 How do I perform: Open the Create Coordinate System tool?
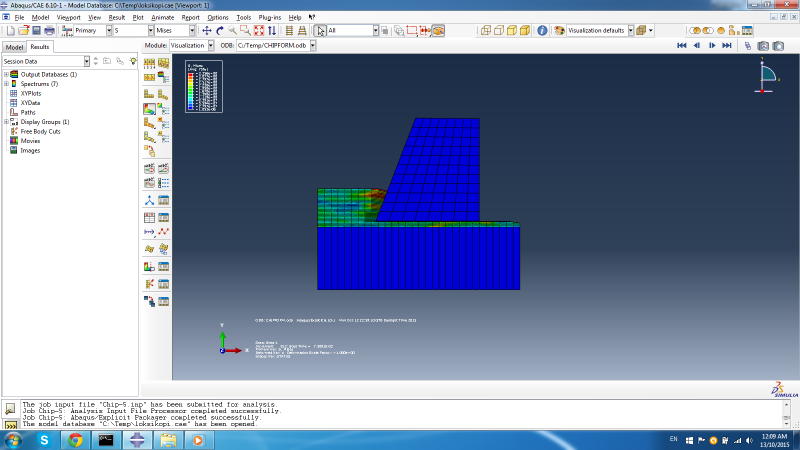pyautogui.click(x=149, y=201)
